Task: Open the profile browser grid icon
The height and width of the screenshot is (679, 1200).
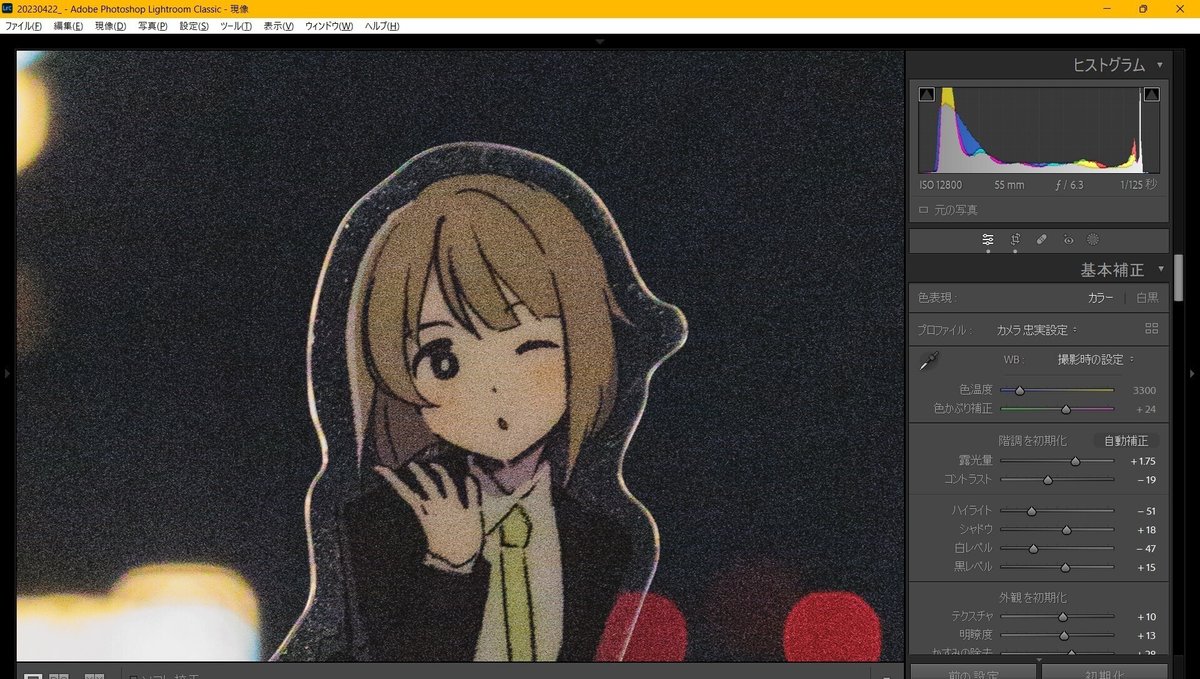Action: point(1151,329)
